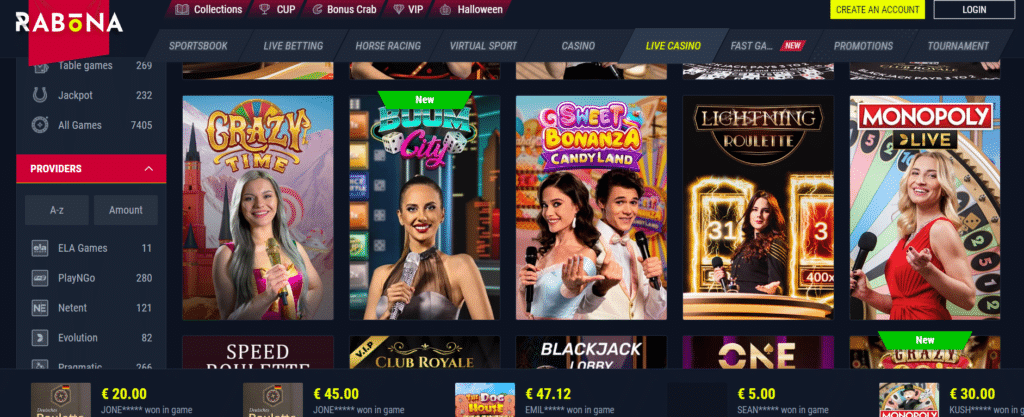Click the Rabona logo
The height and width of the screenshot is (417, 1024).
[x=69, y=23]
